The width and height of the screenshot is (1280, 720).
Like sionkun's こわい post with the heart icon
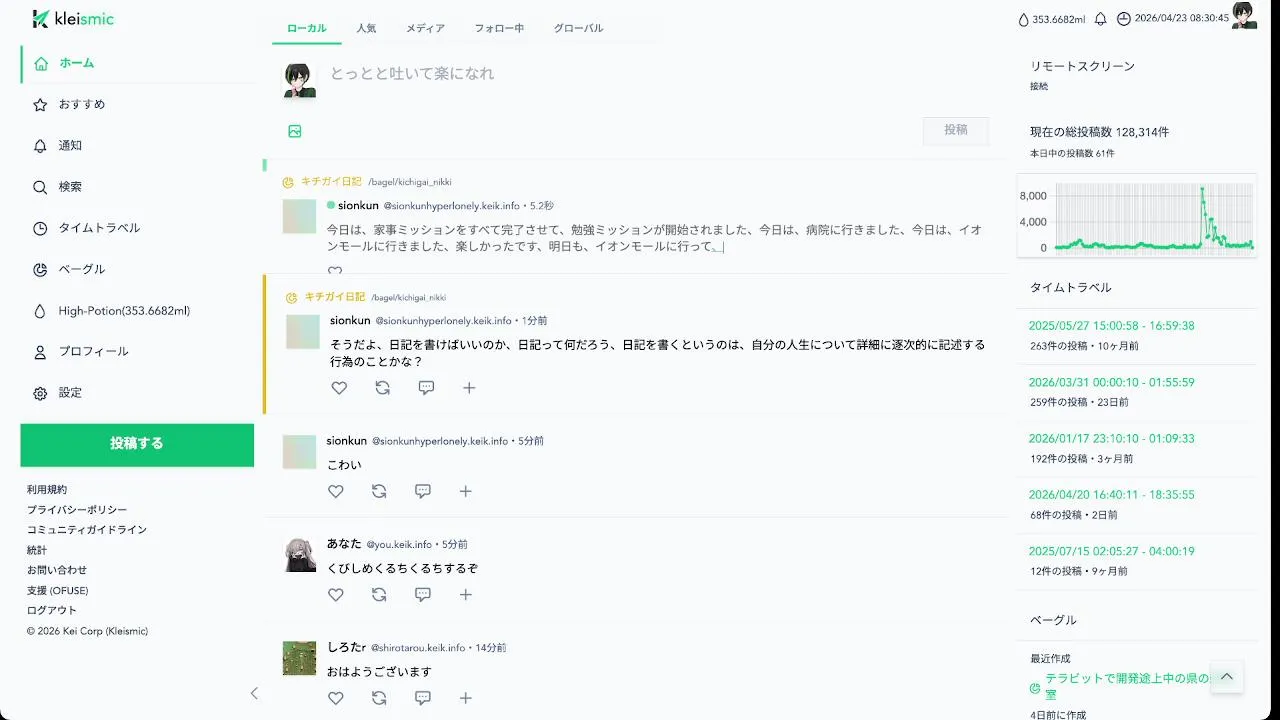click(x=336, y=491)
